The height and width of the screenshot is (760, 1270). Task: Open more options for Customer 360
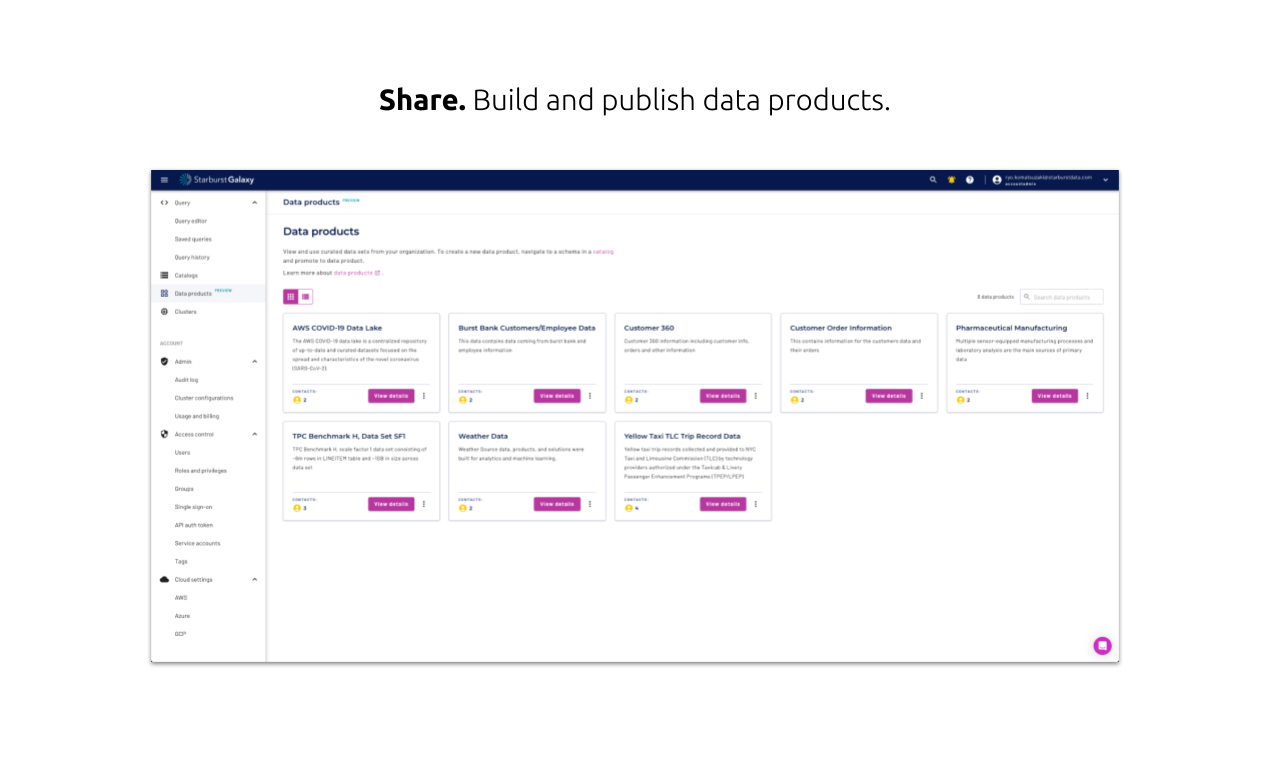[755, 396]
